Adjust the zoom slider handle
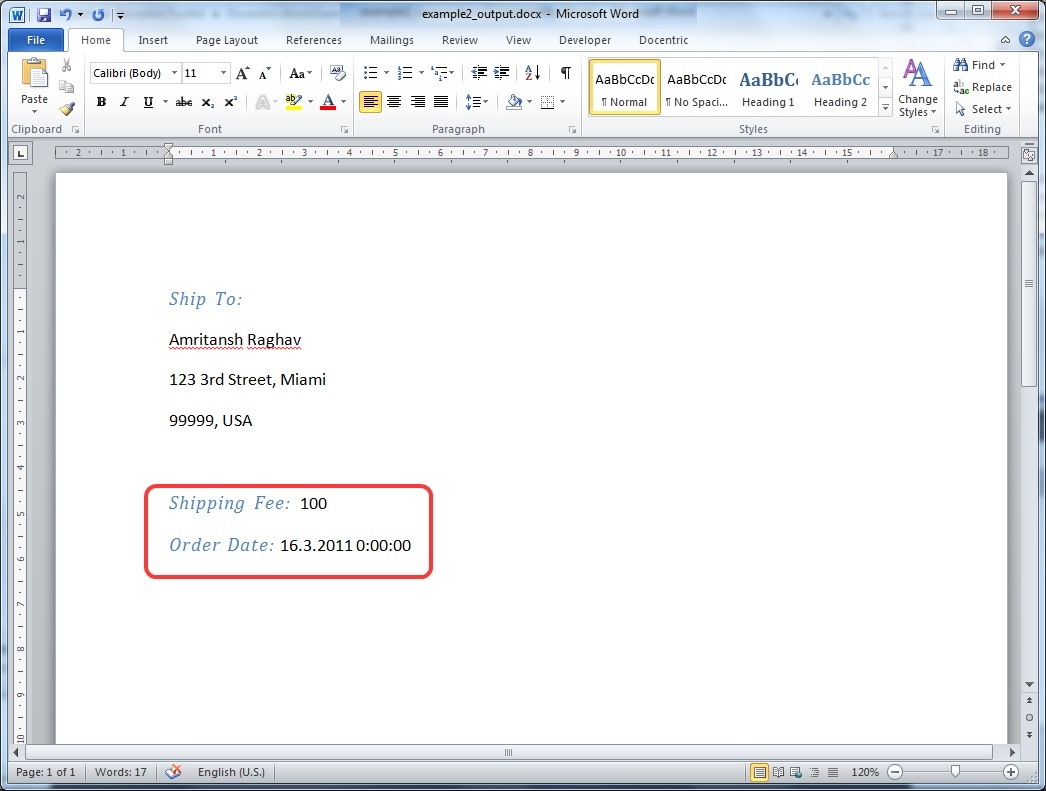 coord(956,772)
